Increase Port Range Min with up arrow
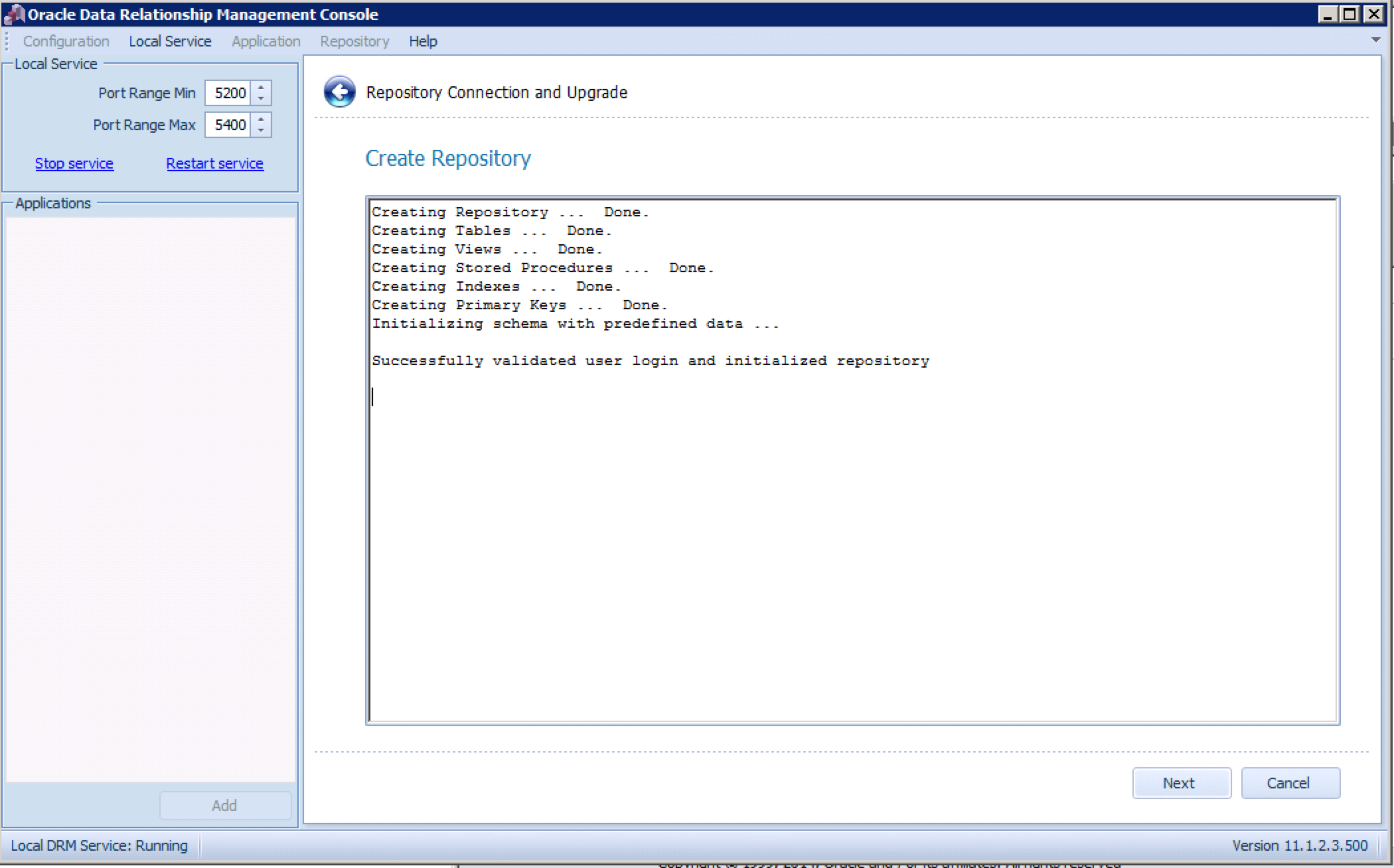The height and width of the screenshot is (868, 1394). click(x=262, y=87)
